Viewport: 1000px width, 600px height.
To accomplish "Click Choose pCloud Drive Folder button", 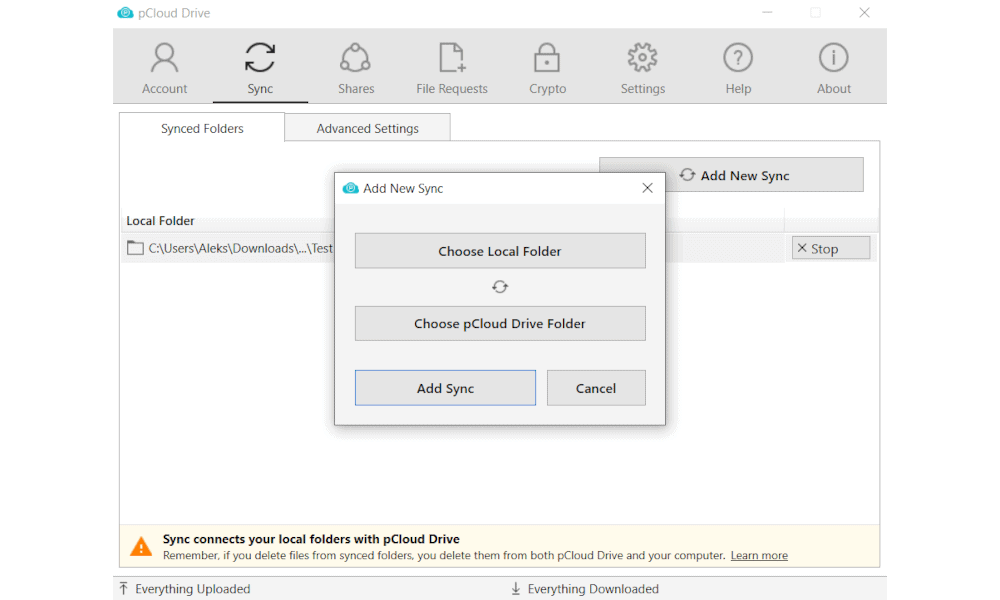I will [500, 323].
